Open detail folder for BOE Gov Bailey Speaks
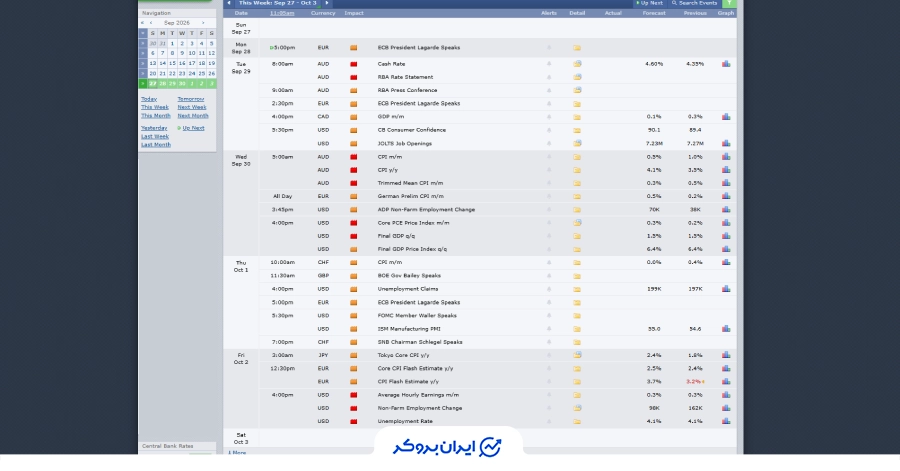Viewport: 900px width, 471px height. [x=577, y=276]
